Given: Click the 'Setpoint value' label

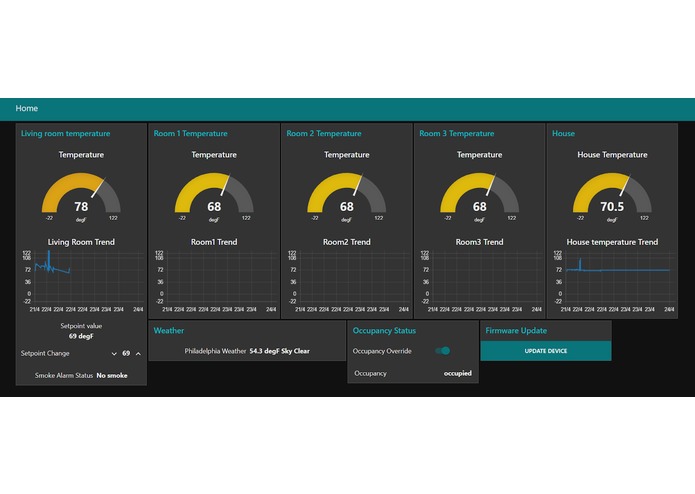Looking at the screenshot, I should 81,326.
